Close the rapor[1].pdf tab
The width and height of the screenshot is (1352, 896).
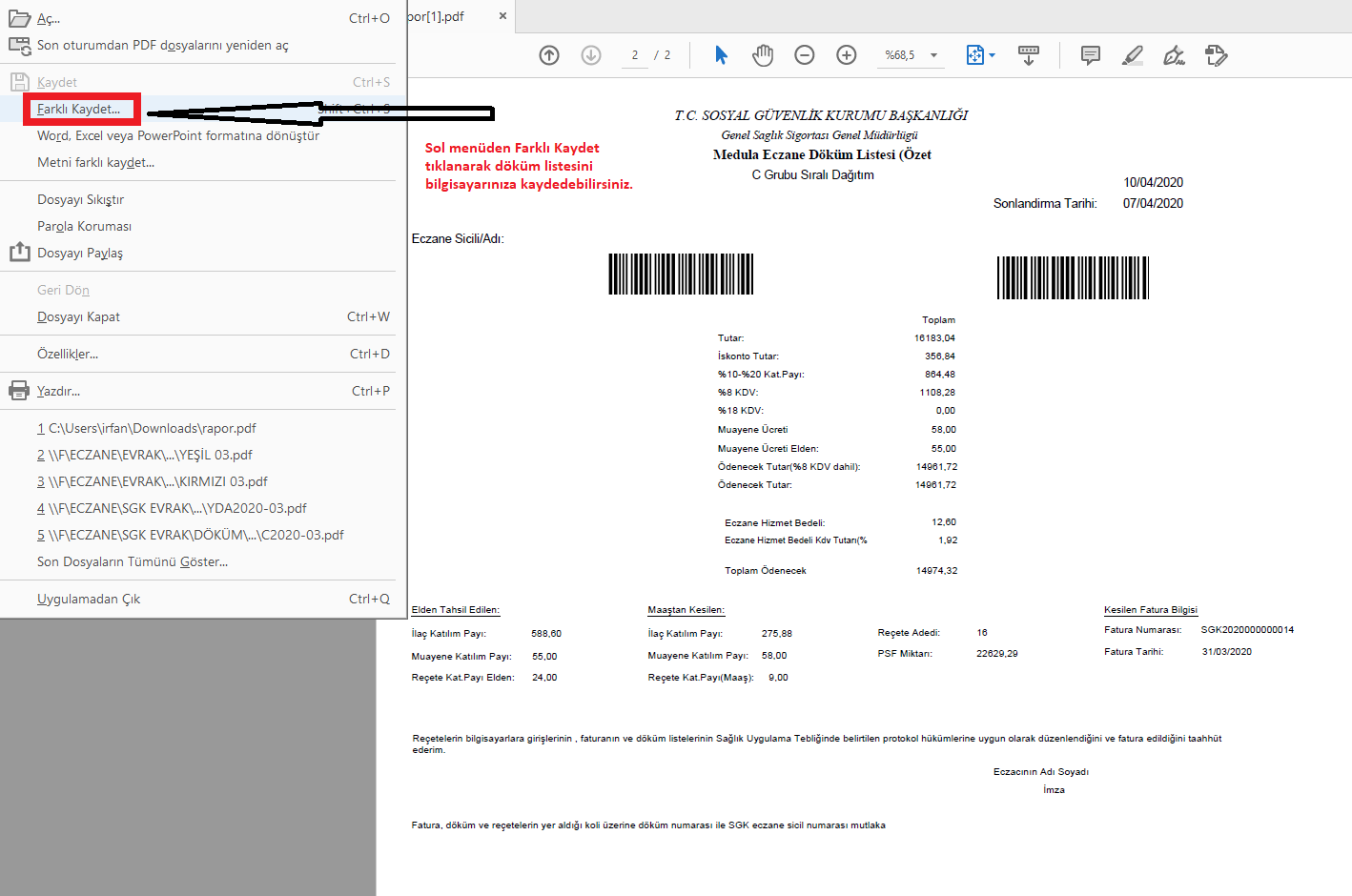click(503, 16)
